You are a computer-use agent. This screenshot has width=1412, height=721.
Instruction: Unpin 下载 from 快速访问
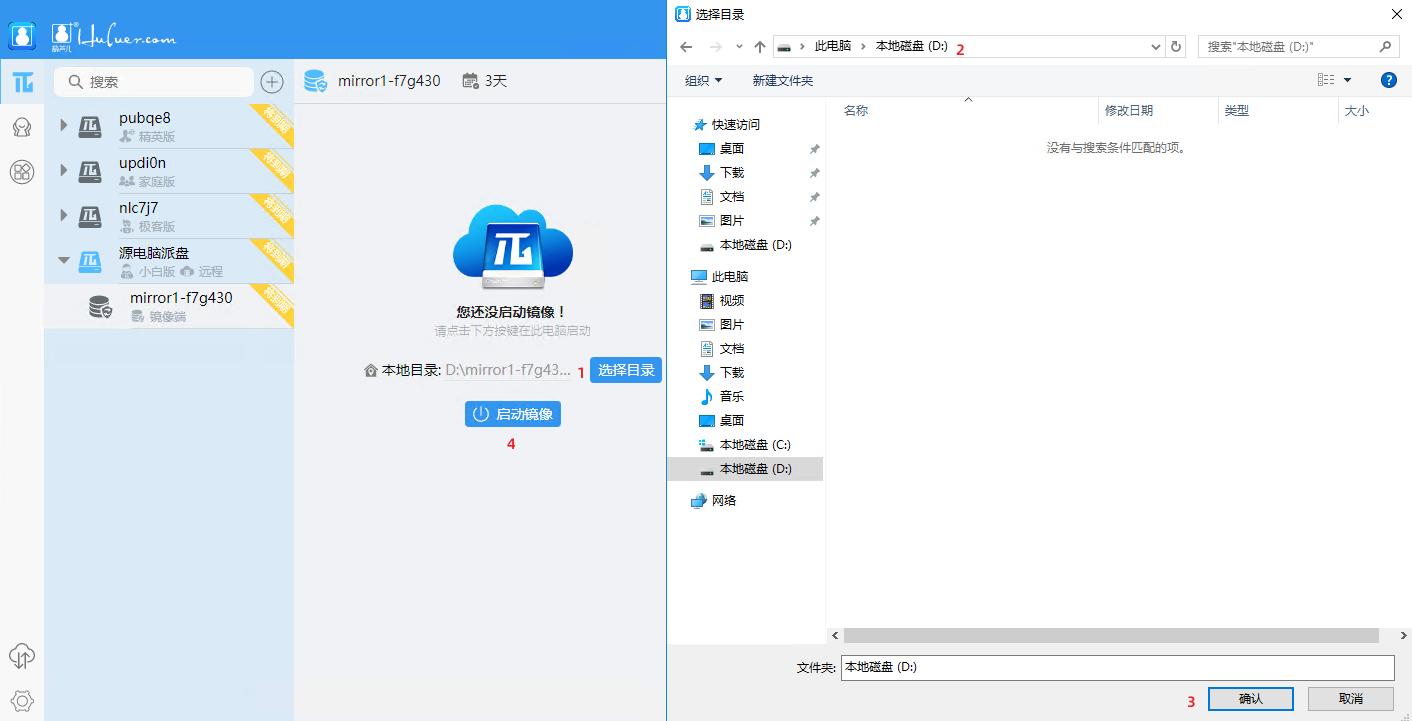[814, 172]
